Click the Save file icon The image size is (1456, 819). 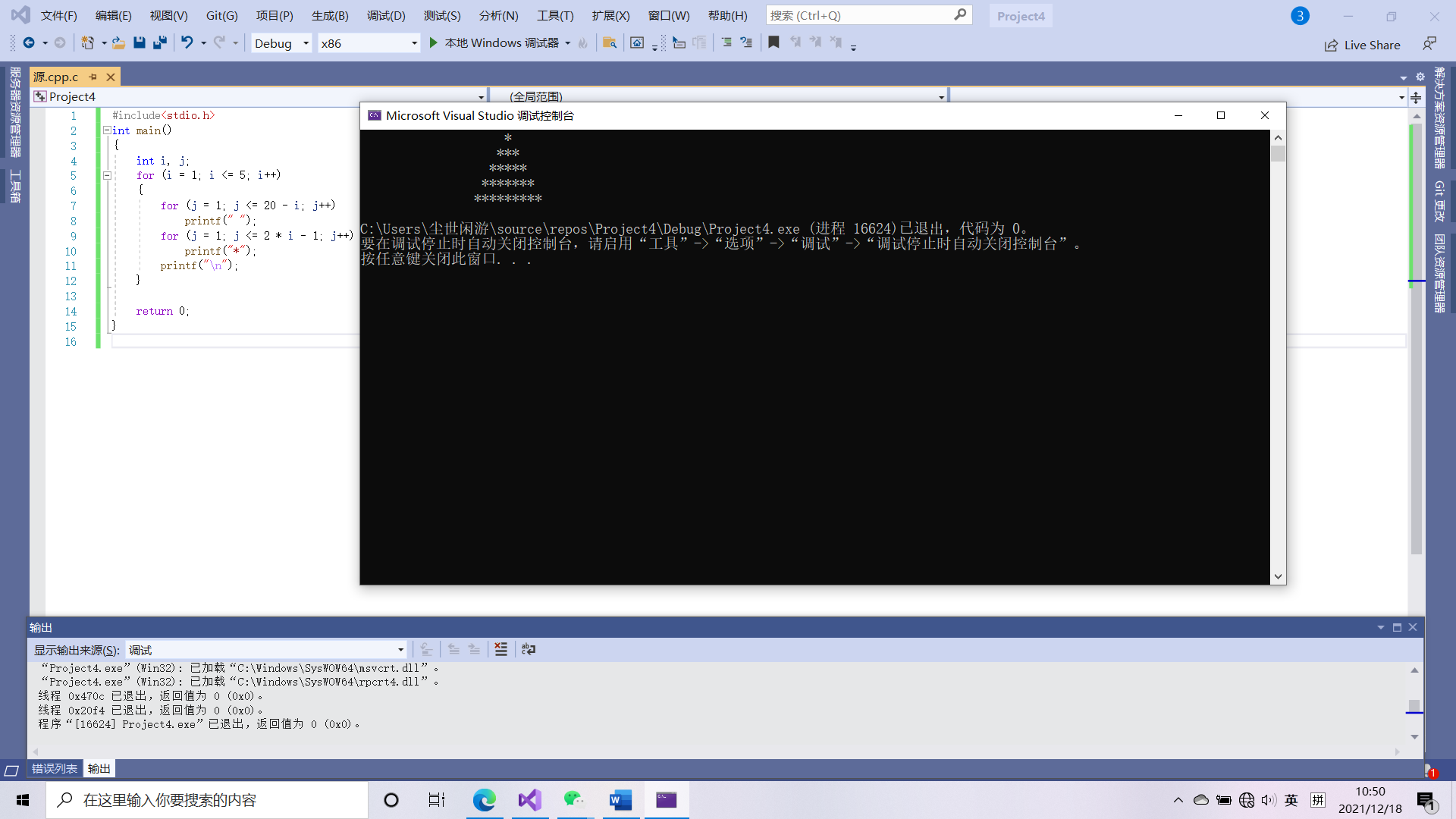click(x=140, y=43)
